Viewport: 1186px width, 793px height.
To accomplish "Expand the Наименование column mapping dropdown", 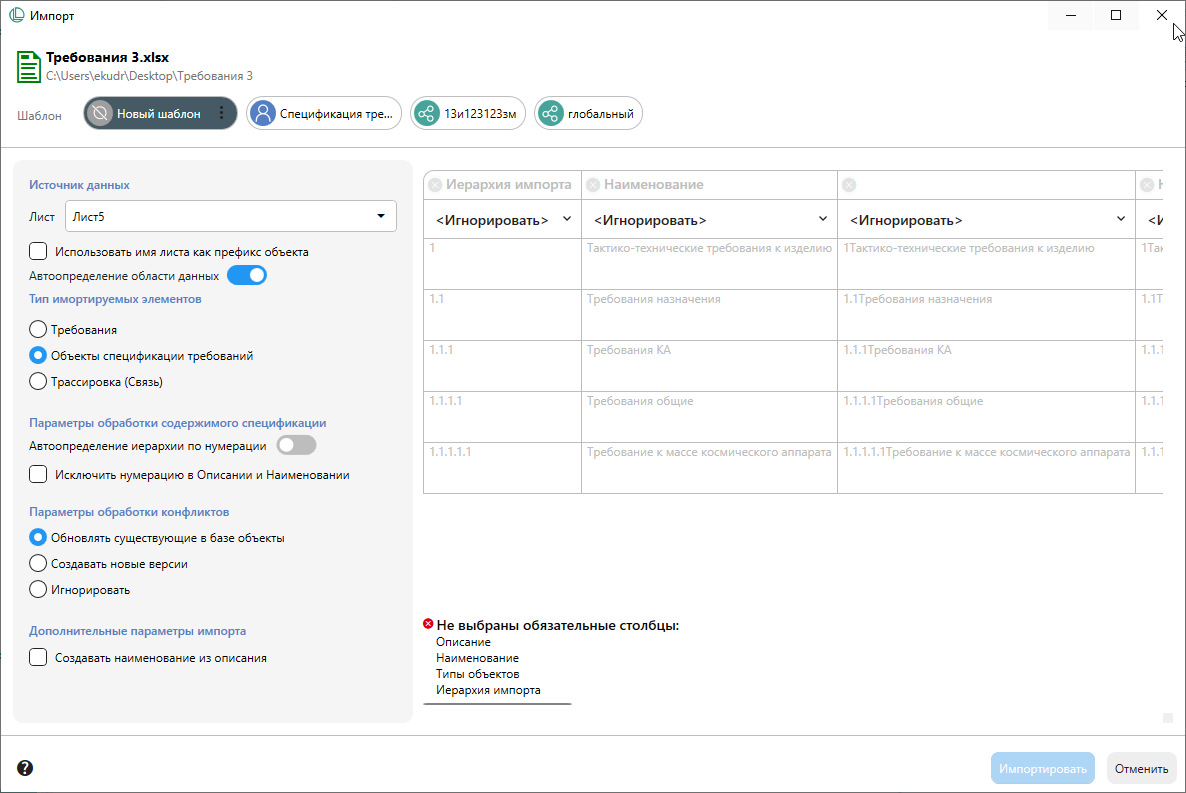I will coord(709,219).
